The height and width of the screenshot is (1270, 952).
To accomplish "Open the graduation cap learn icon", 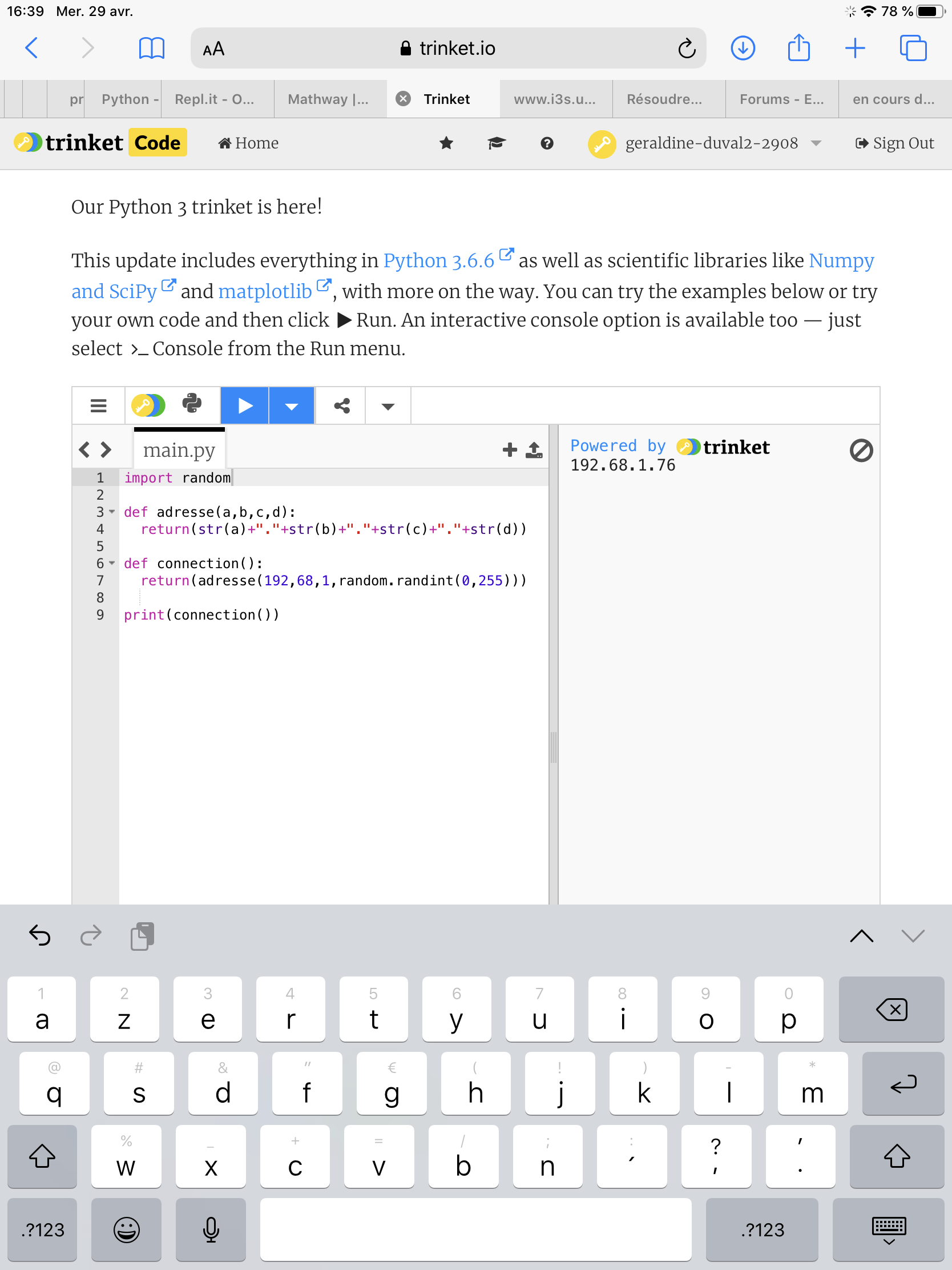I will (x=497, y=143).
